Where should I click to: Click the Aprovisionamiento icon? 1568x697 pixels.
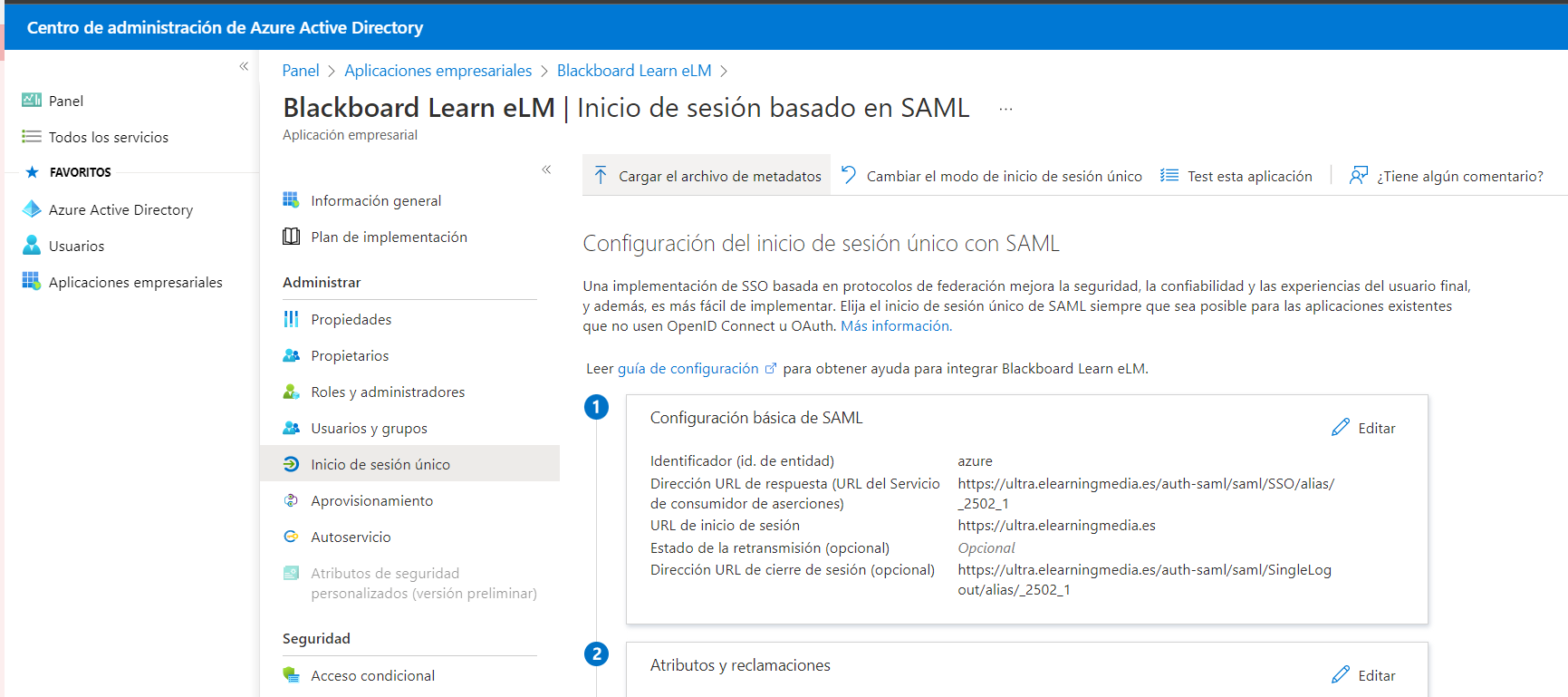[291, 500]
